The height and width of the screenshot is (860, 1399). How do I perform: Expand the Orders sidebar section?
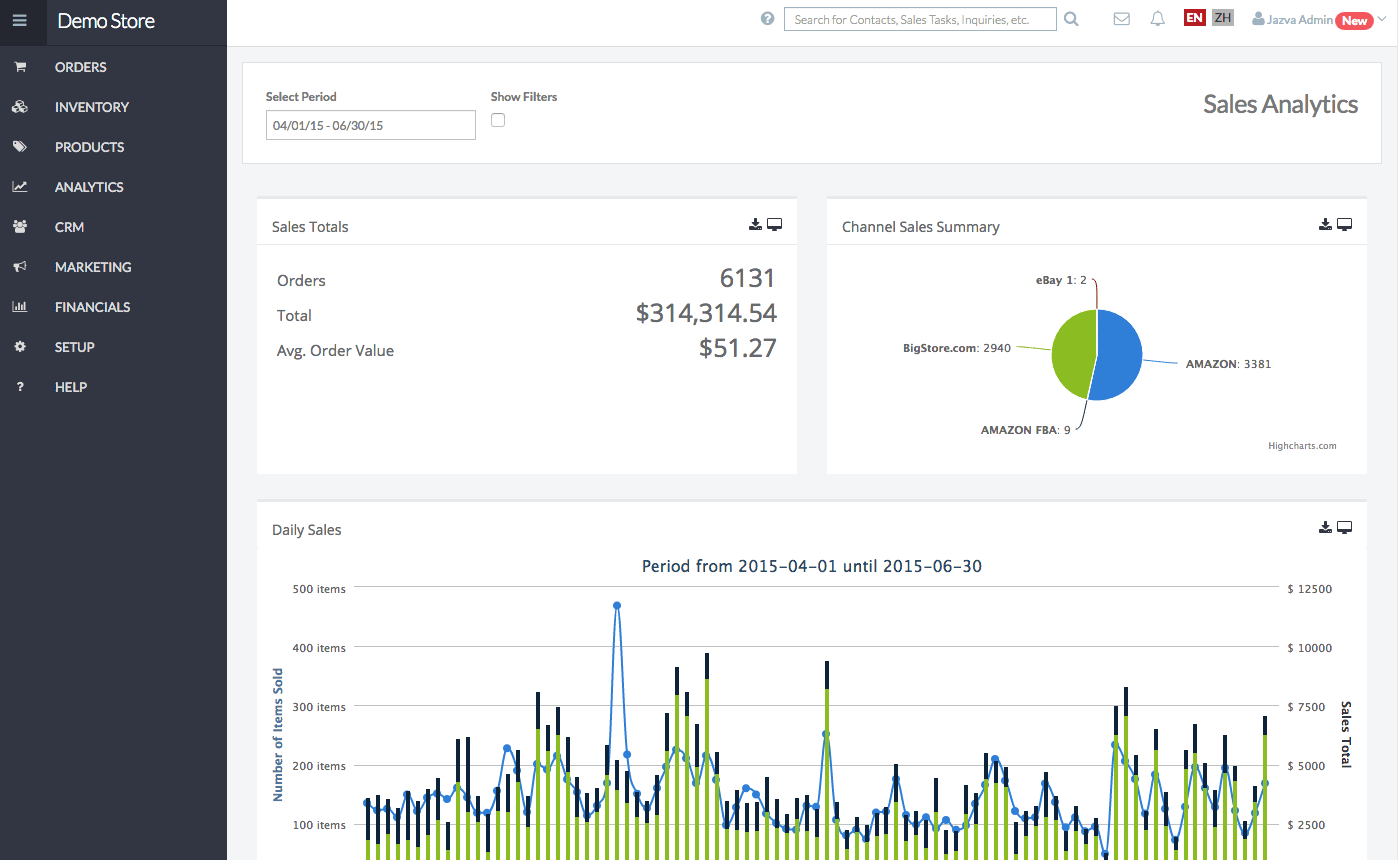pos(81,67)
